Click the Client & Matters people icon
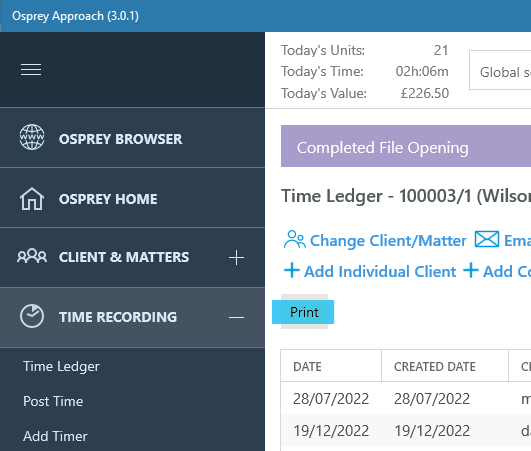531x451 pixels. [x=32, y=256]
